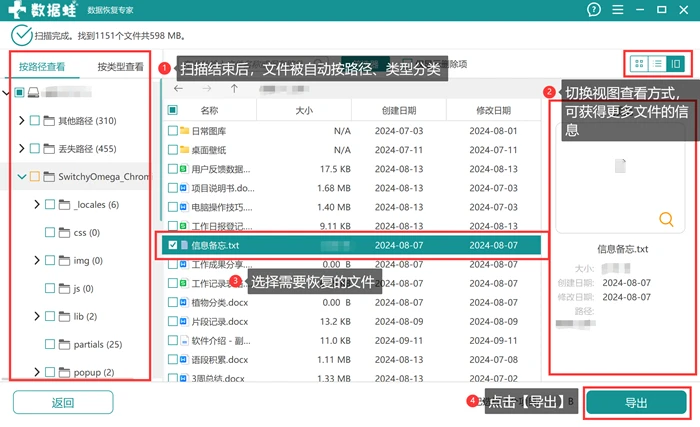Select the 按路径查看 tab
Image resolution: width=700 pixels, height=427 pixels.
(x=42, y=67)
